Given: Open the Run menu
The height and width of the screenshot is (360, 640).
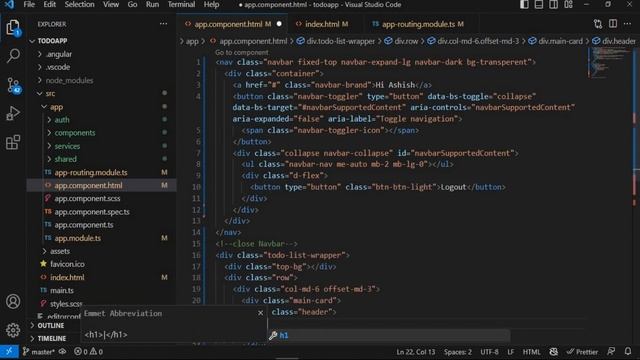Looking at the screenshot, I should (152, 4).
